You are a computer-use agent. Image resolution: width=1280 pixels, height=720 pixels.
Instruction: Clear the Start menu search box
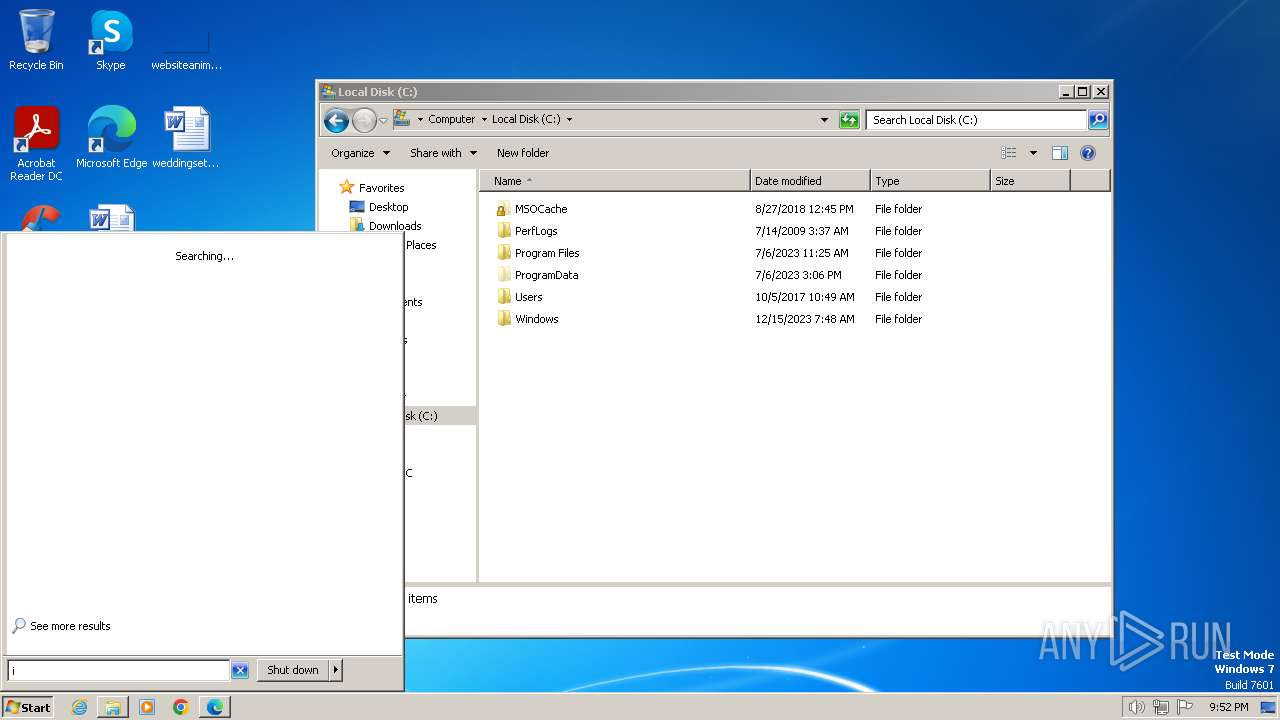point(240,670)
